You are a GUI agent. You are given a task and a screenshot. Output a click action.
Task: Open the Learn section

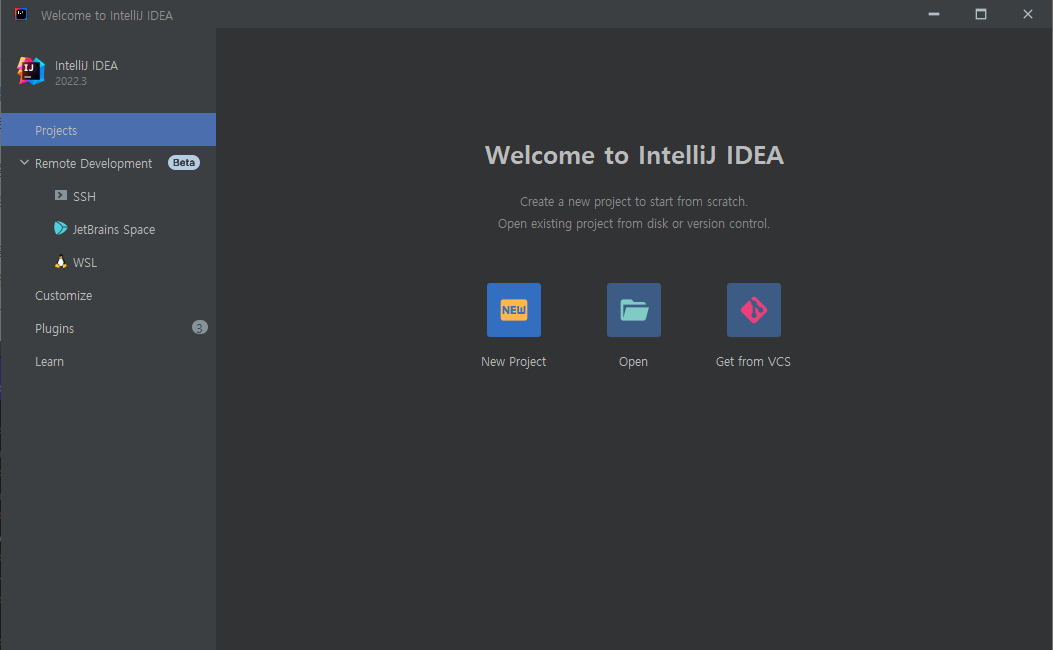[49, 361]
